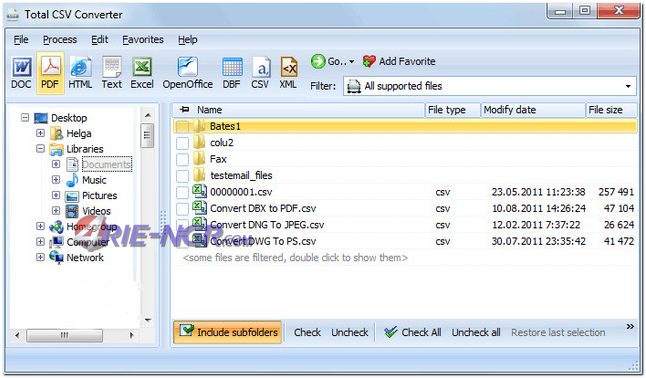
Task: Open the Help menu
Action: [187, 40]
